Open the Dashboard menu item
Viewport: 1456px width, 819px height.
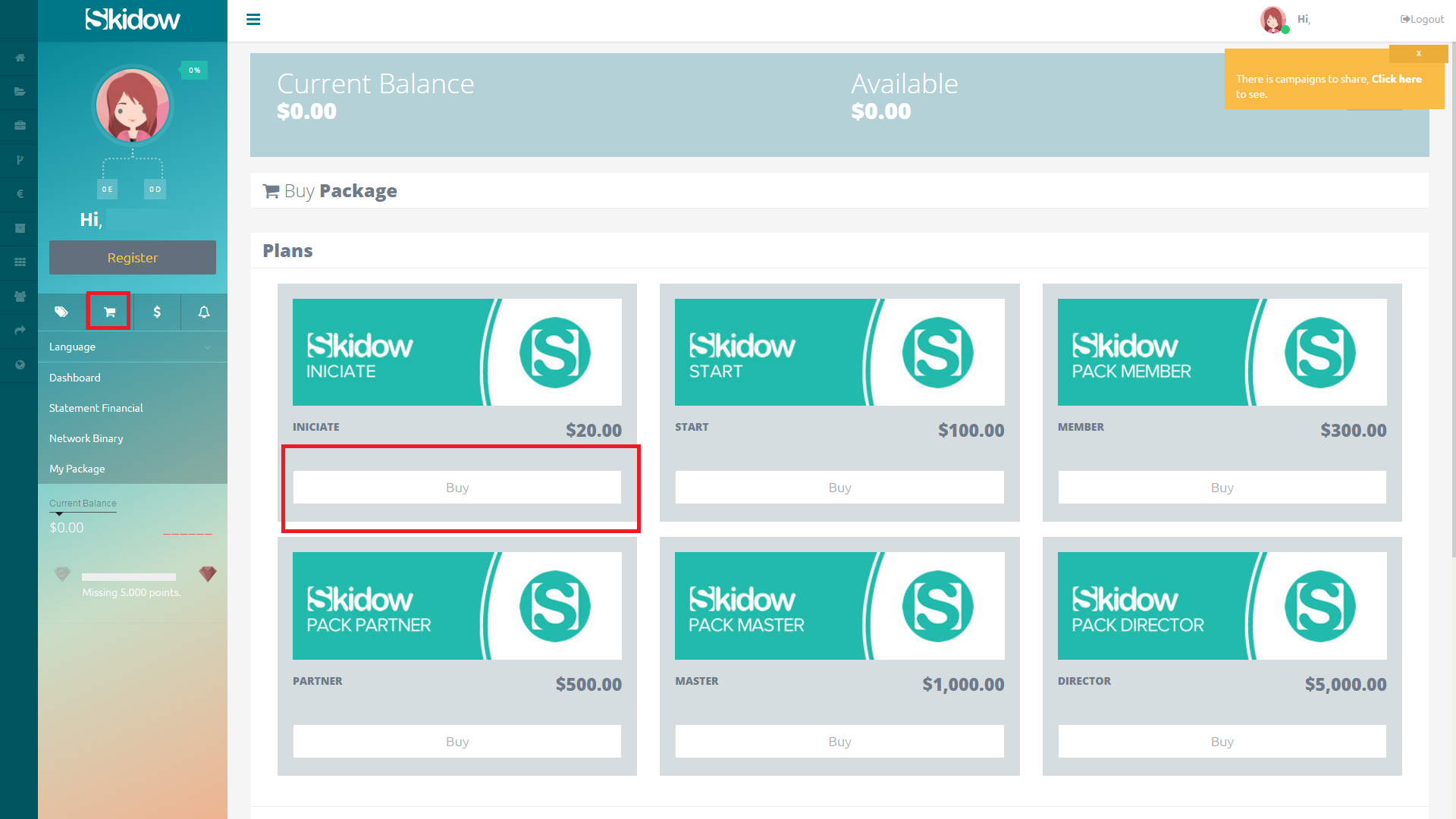point(74,378)
